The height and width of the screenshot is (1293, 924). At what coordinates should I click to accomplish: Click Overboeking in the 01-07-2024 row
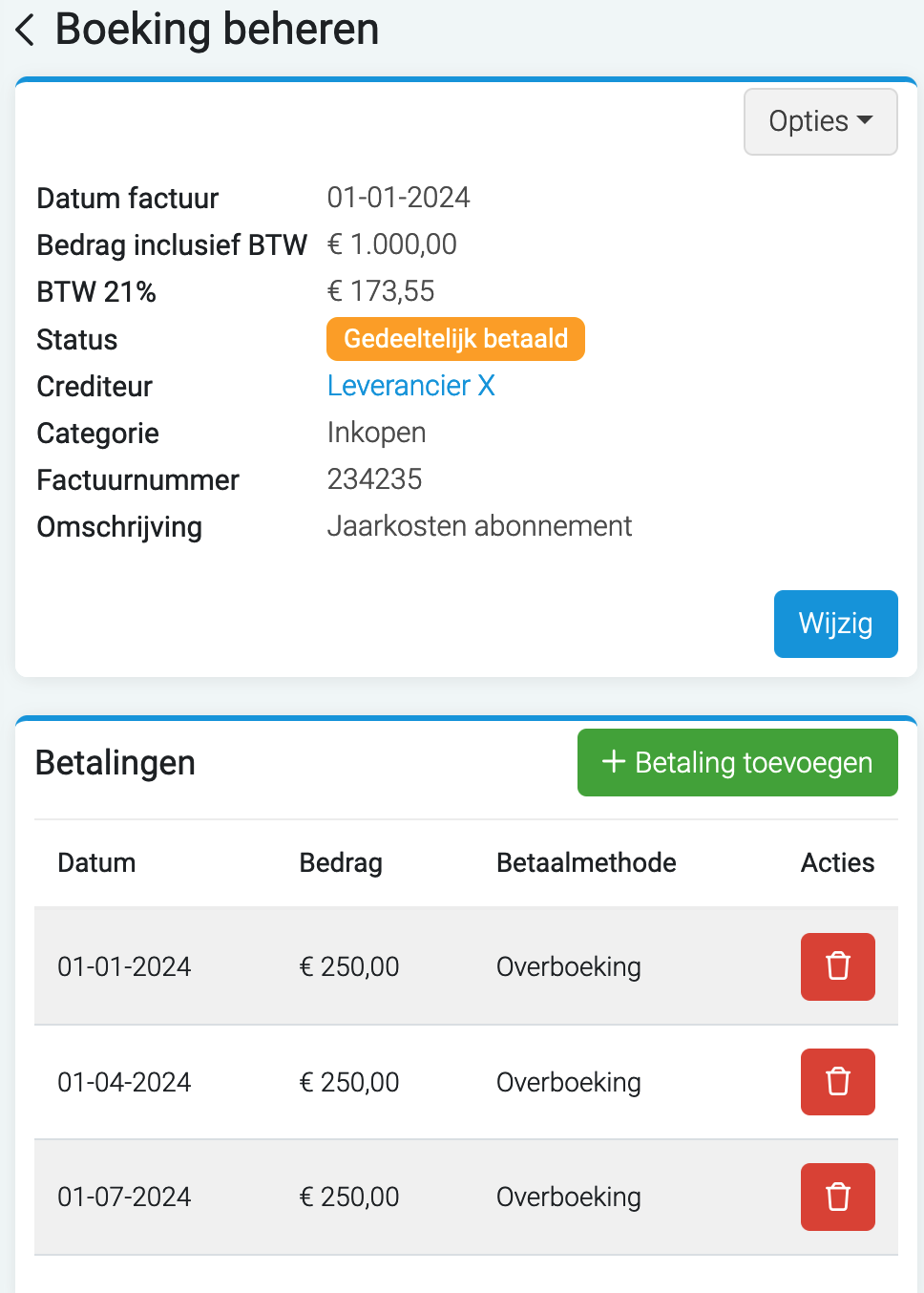(x=568, y=1197)
